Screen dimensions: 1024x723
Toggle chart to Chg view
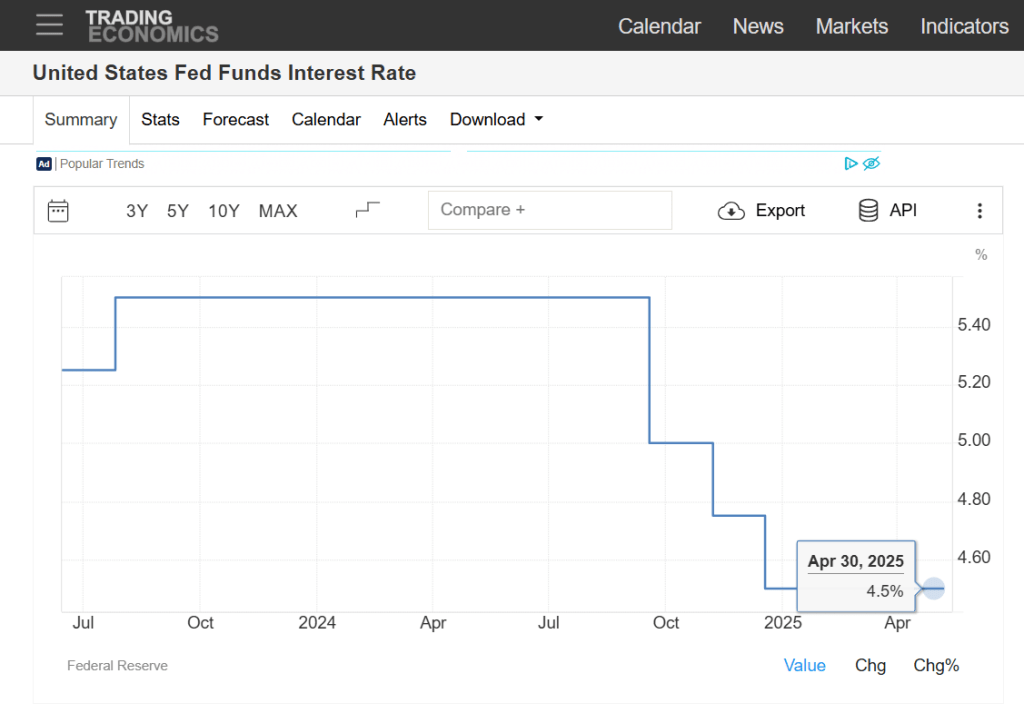pos(870,665)
